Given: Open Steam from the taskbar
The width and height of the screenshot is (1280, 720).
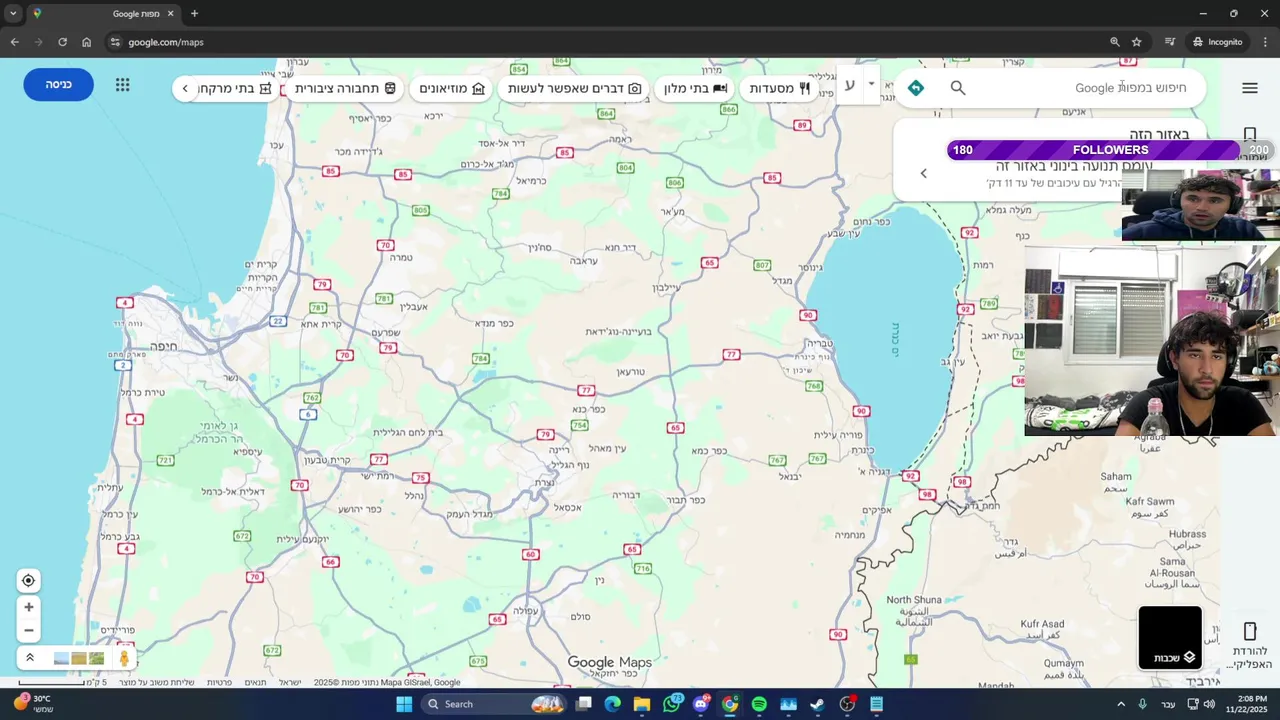Looking at the screenshot, I should tap(817, 704).
